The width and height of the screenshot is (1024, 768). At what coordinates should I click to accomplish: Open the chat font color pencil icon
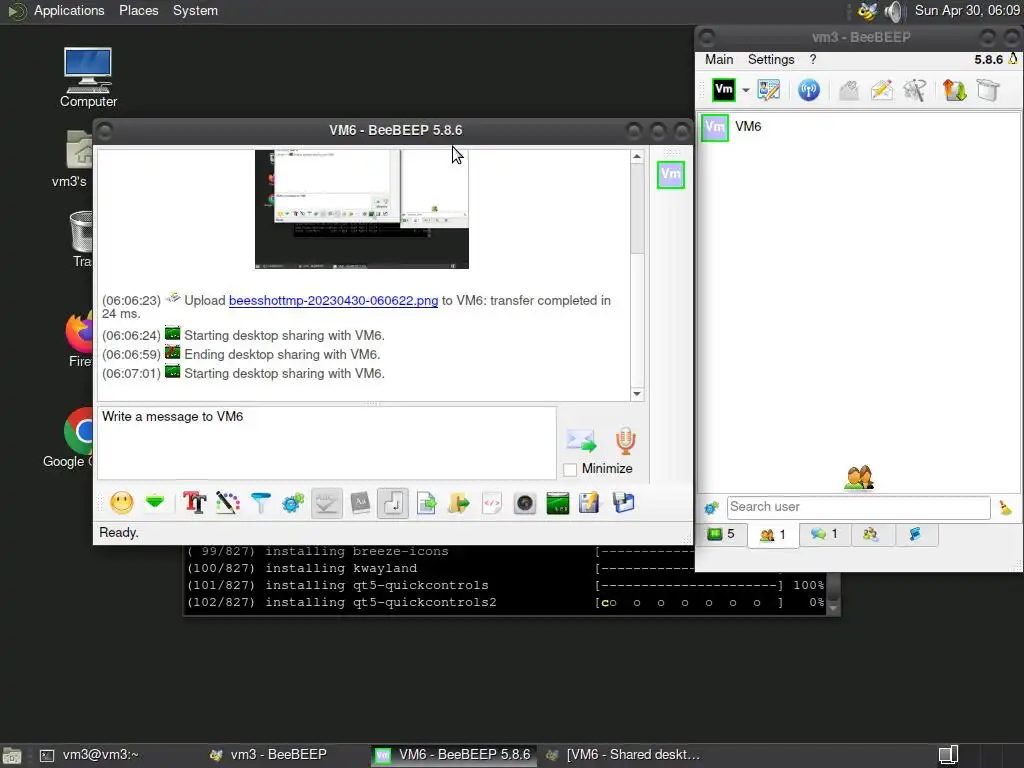click(228, 503)
